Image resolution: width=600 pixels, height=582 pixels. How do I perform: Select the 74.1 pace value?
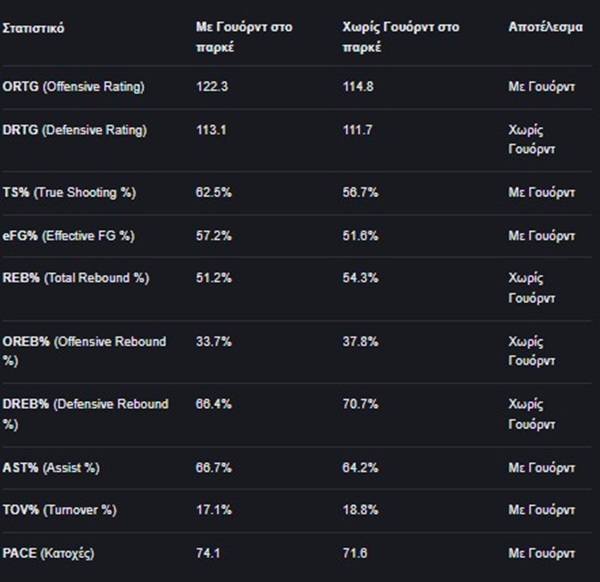pyautogui.click(x=207, y=552)
